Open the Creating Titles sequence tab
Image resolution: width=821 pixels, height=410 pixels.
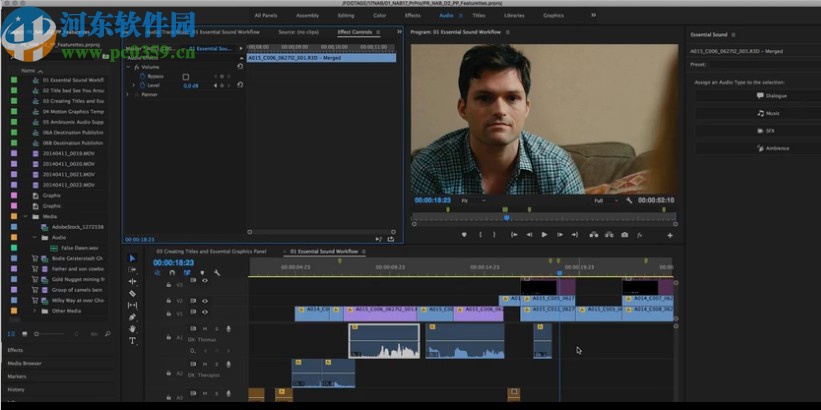[210, 251]
